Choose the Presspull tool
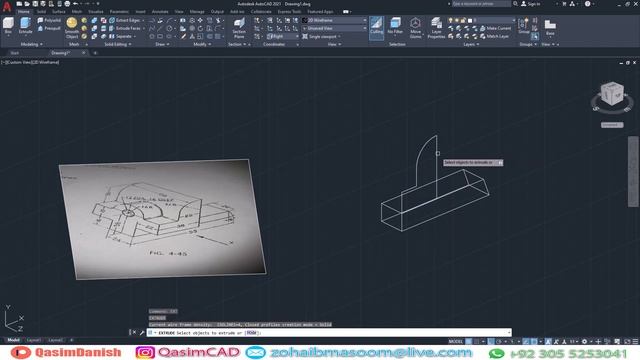640x360 pixels. point(49,28)
